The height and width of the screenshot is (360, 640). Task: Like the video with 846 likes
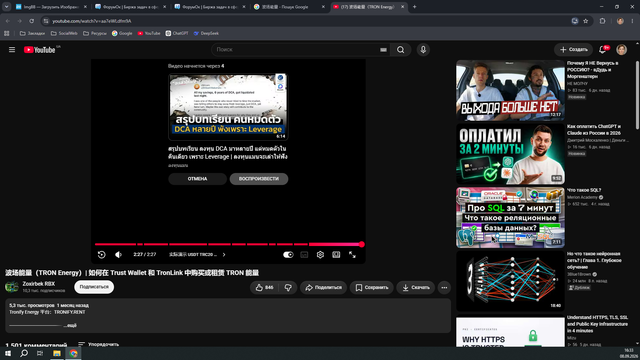point(264,288)
